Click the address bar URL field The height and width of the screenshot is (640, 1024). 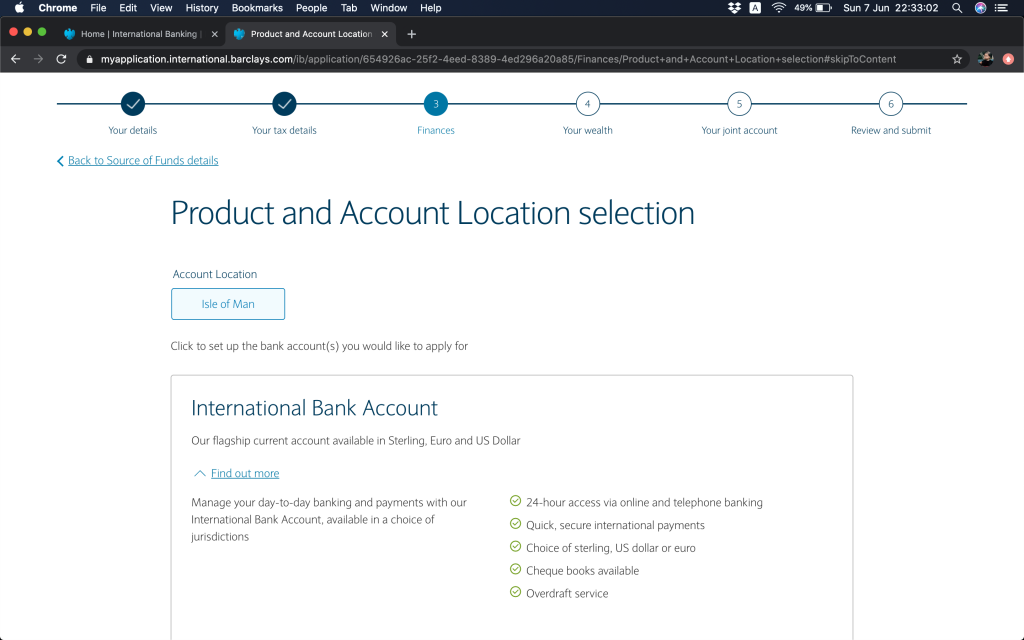(x=500, y=59)
